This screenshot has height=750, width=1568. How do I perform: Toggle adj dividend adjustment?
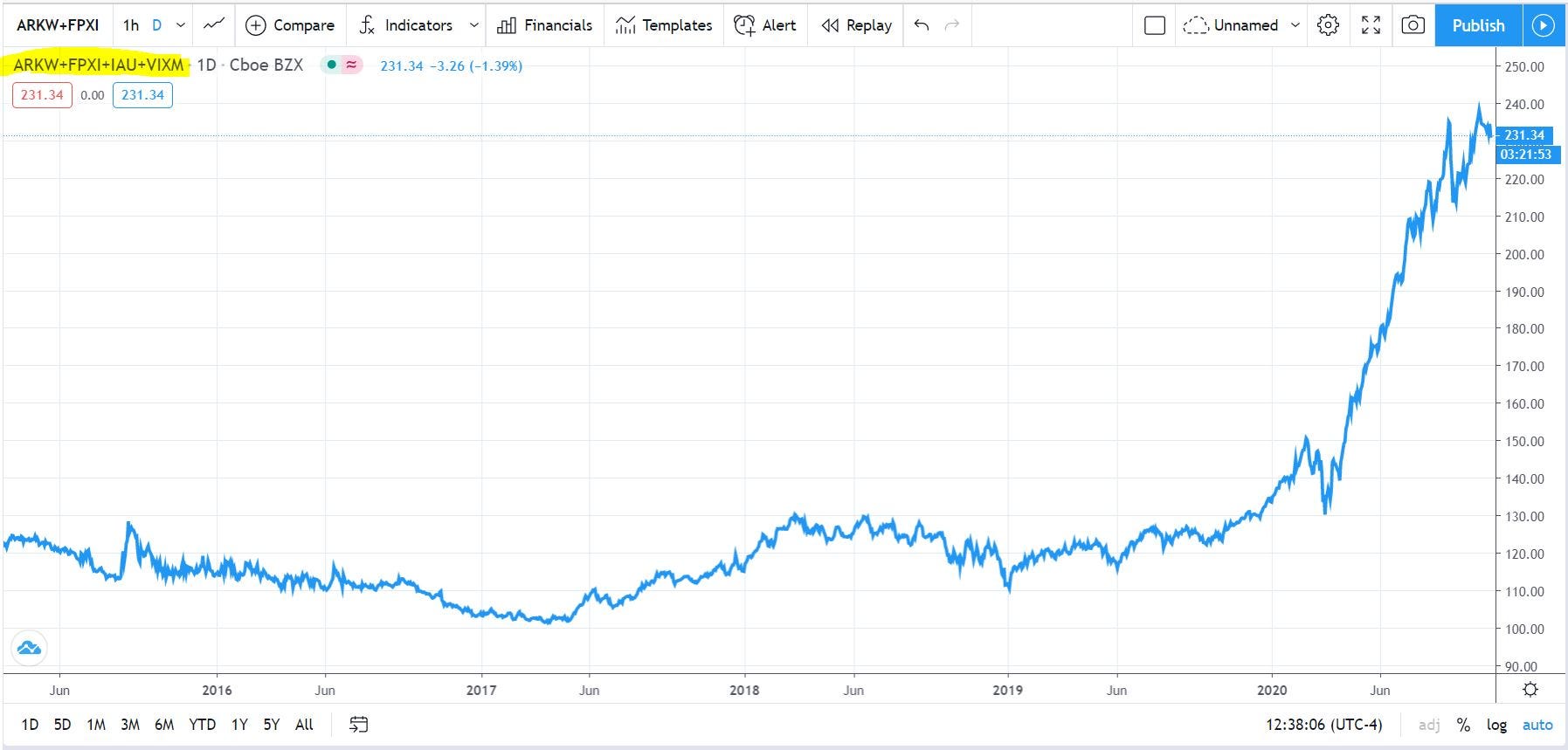[1429, 725]
